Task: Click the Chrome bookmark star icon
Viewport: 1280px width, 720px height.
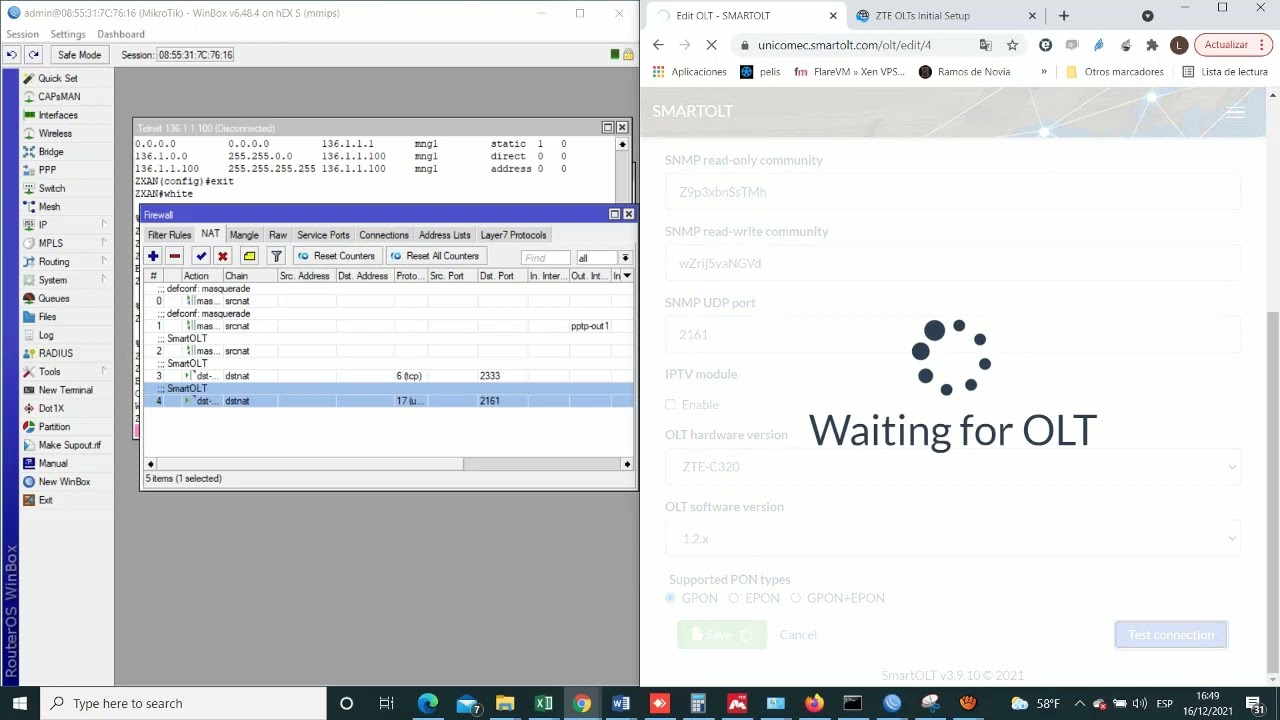Action: (1012, 45)
